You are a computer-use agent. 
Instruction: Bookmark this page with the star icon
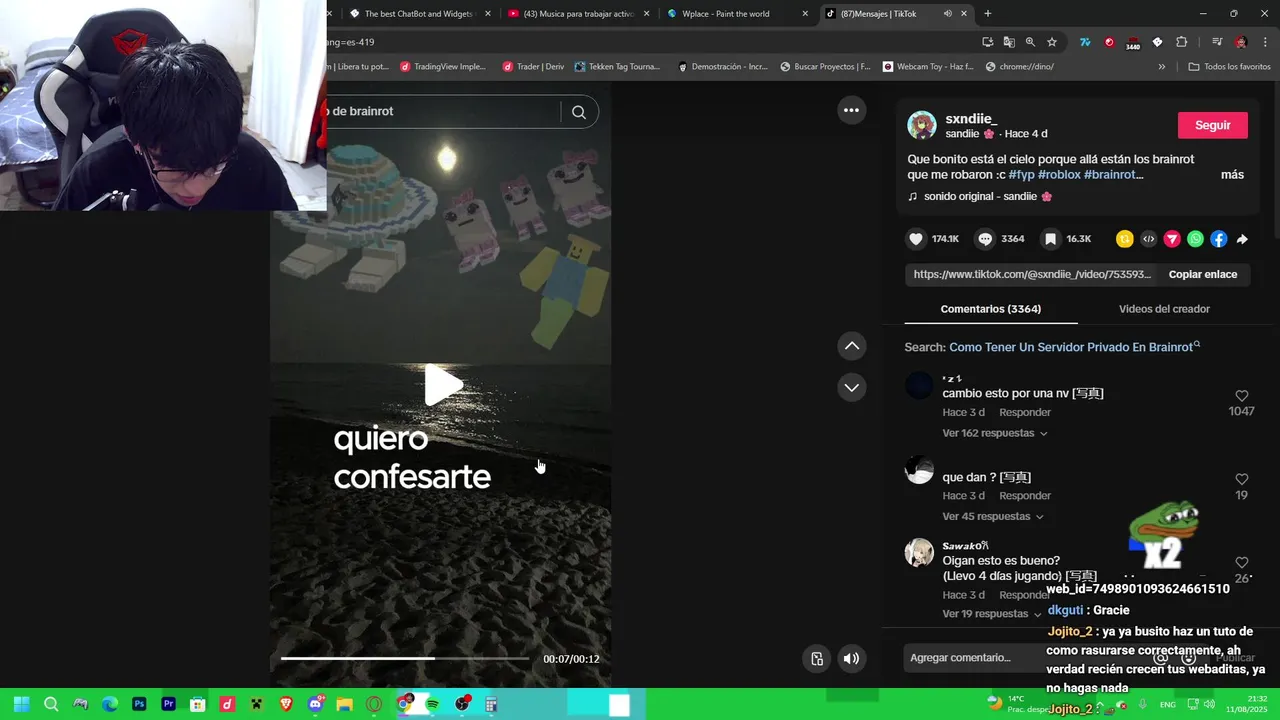click(1052, 42)
